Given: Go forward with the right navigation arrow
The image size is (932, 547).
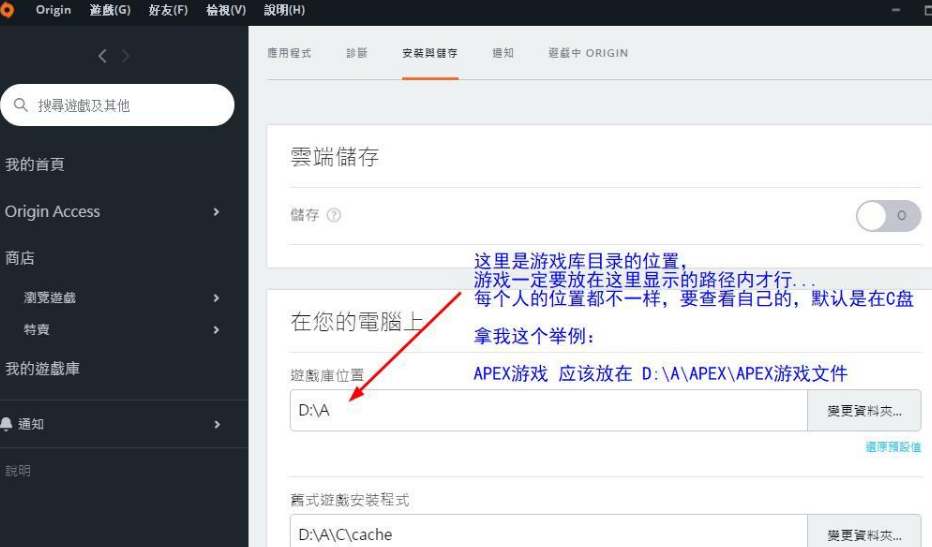Looking at the screenshot, I should click(x=125, y=56).
